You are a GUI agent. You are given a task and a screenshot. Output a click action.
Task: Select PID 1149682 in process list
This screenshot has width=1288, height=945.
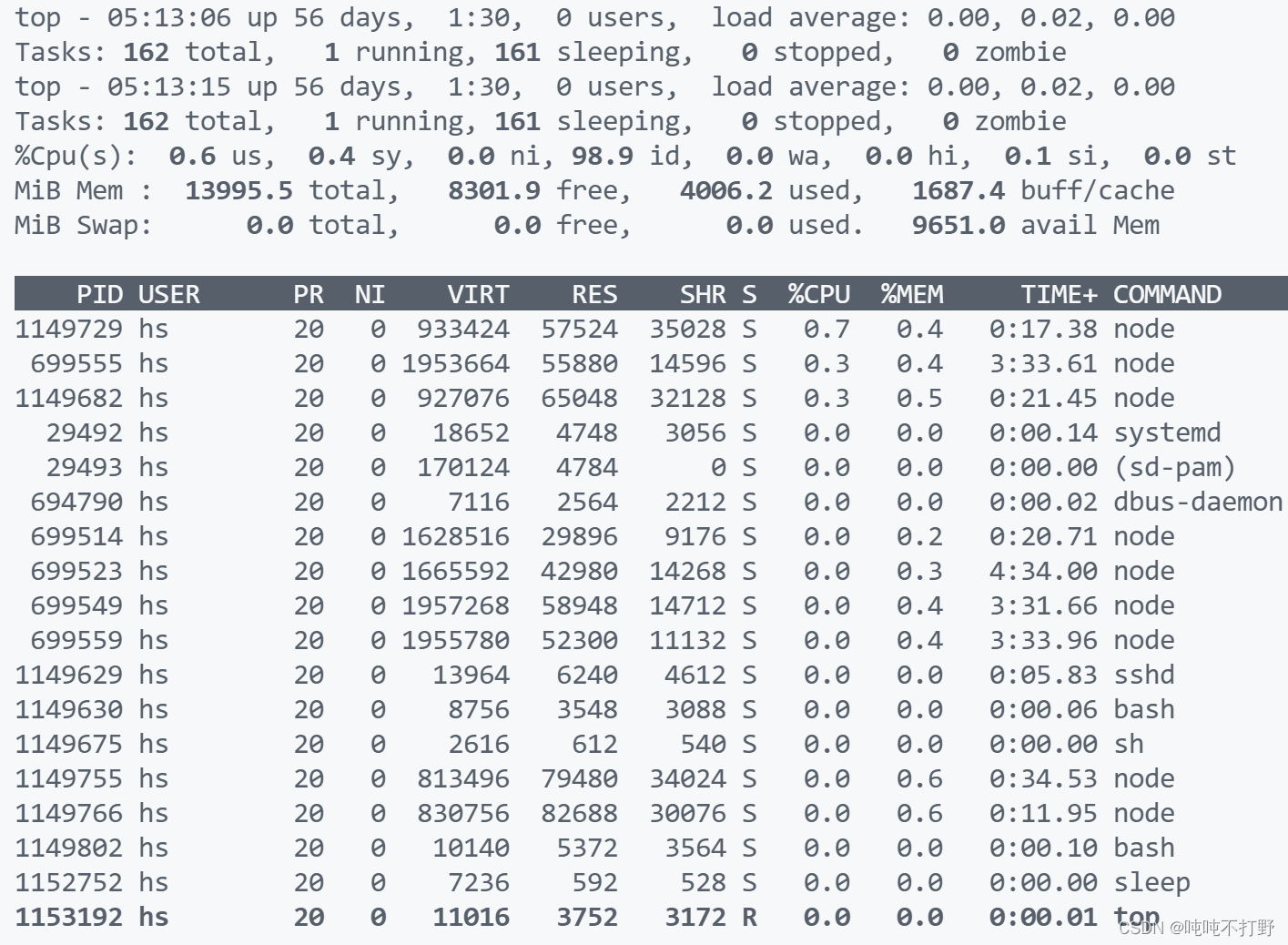(68, 398)
